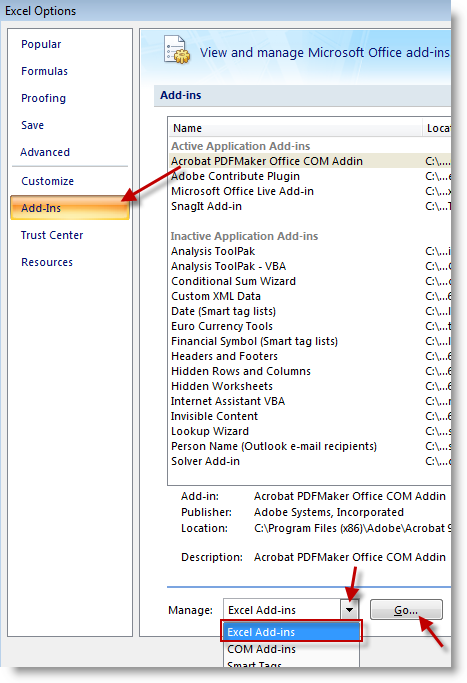This screenshot has height=683, width=467.
Task: Select the Solver Add-in row
Action: [310, 462]
